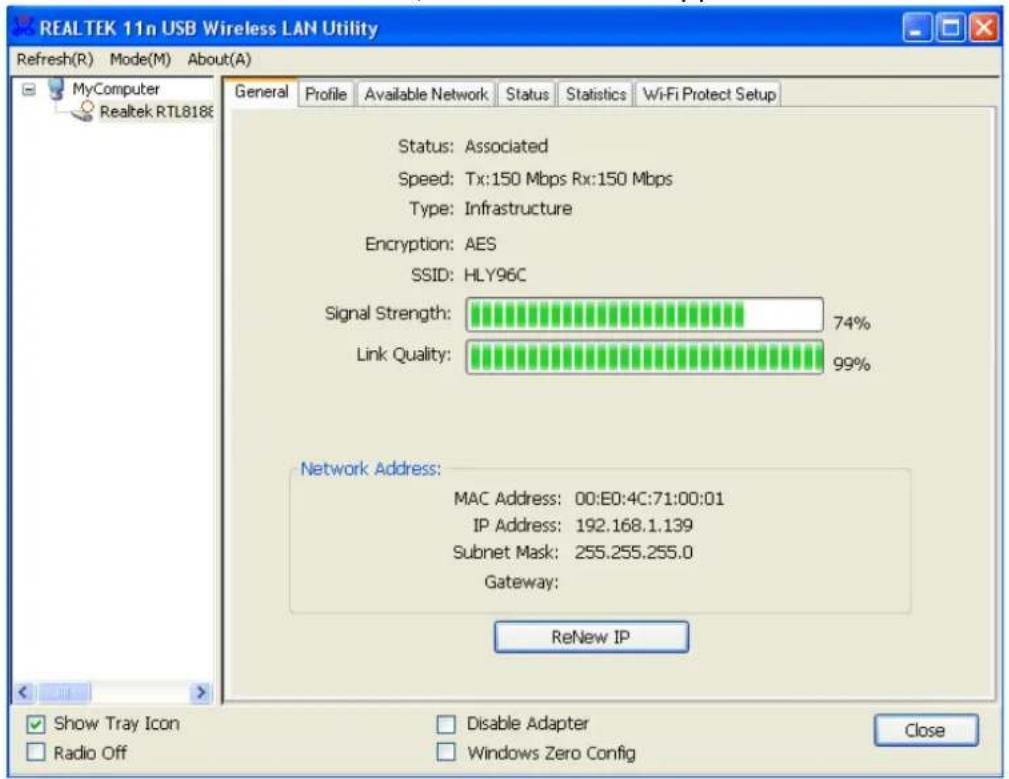Click the Network Address group label
Screen dimensions: 1009x779
click(371, 469)
